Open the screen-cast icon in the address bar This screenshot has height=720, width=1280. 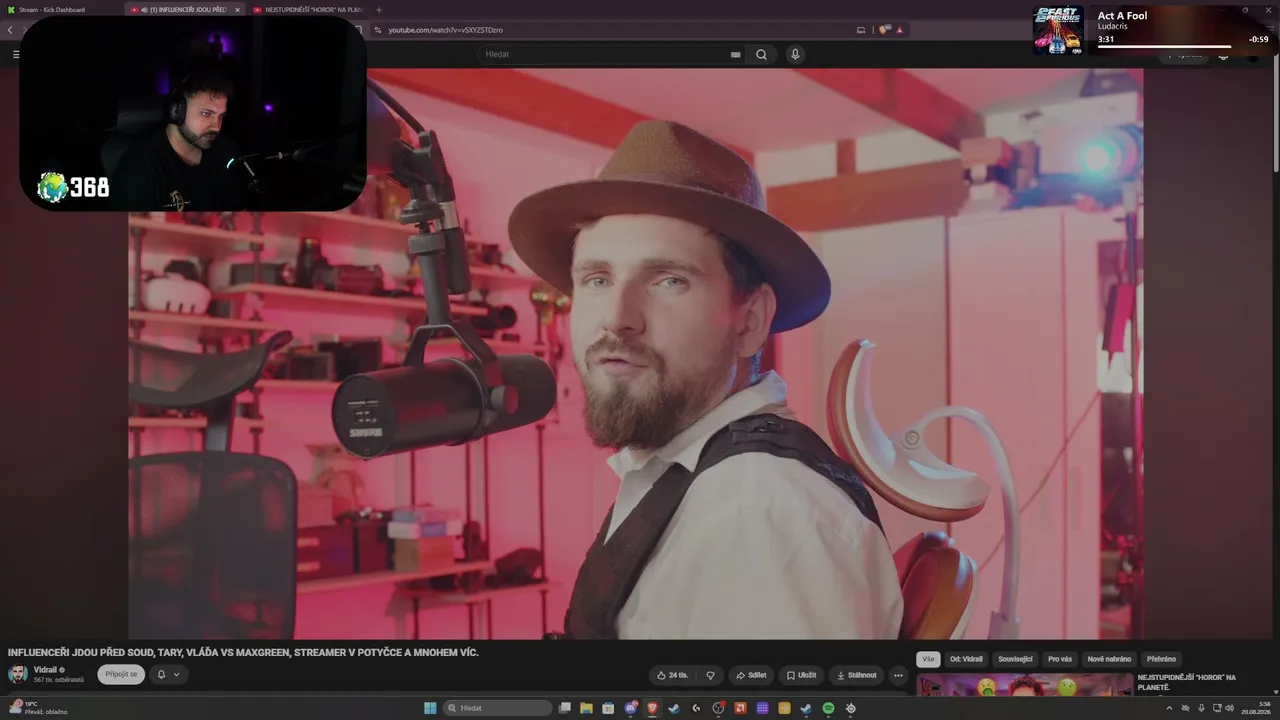click(861, 30)
